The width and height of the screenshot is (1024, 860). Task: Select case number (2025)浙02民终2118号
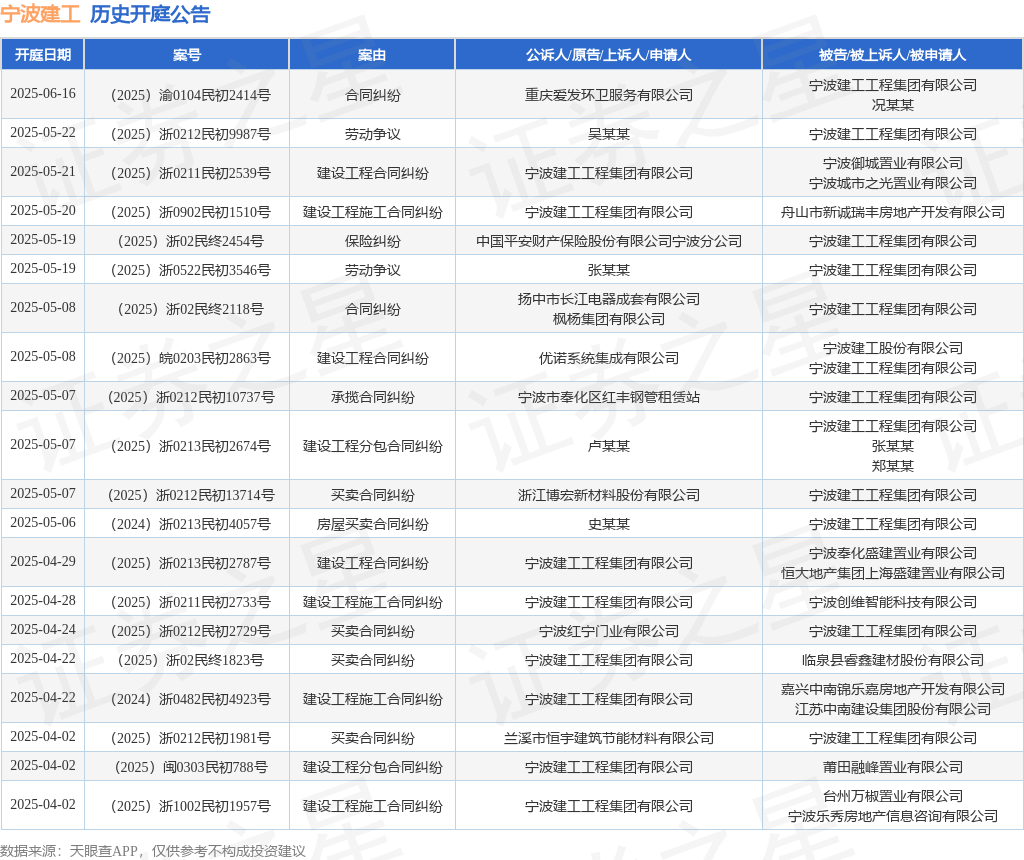click(190, 310)
